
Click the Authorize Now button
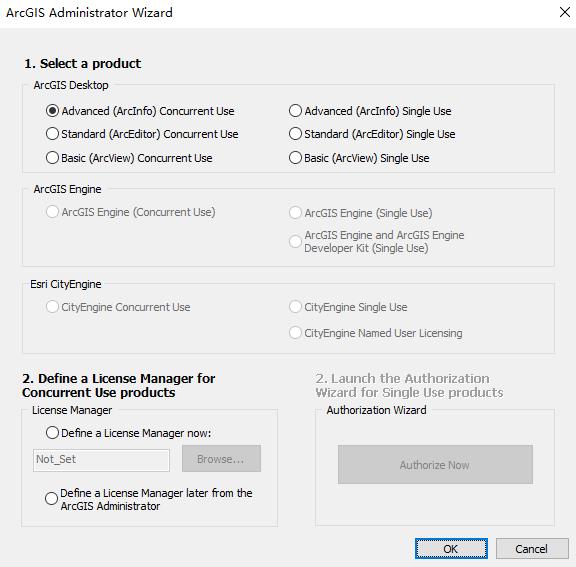click(435, 465)
